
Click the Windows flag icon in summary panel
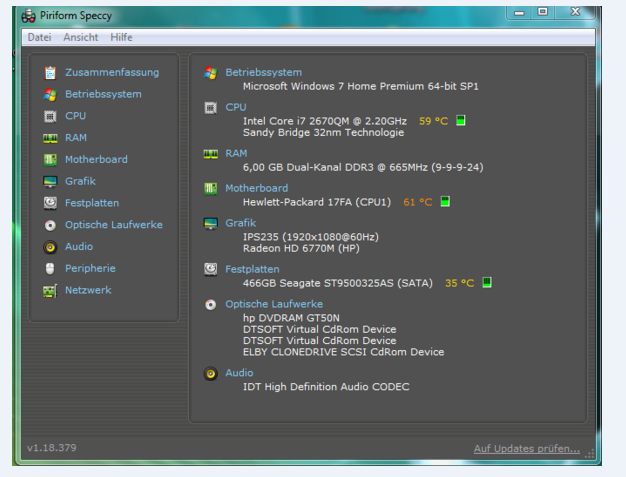pos(210,73)
